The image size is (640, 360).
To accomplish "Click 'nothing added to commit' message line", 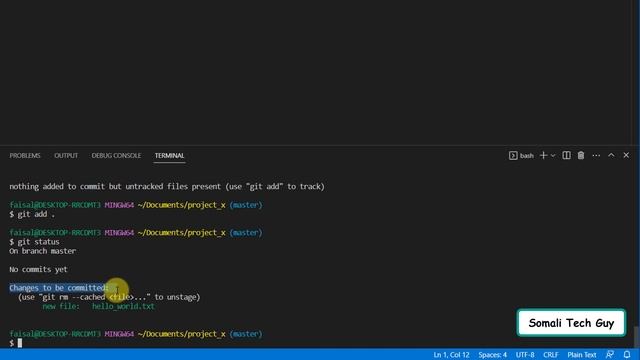I will (x=167, y=187).
